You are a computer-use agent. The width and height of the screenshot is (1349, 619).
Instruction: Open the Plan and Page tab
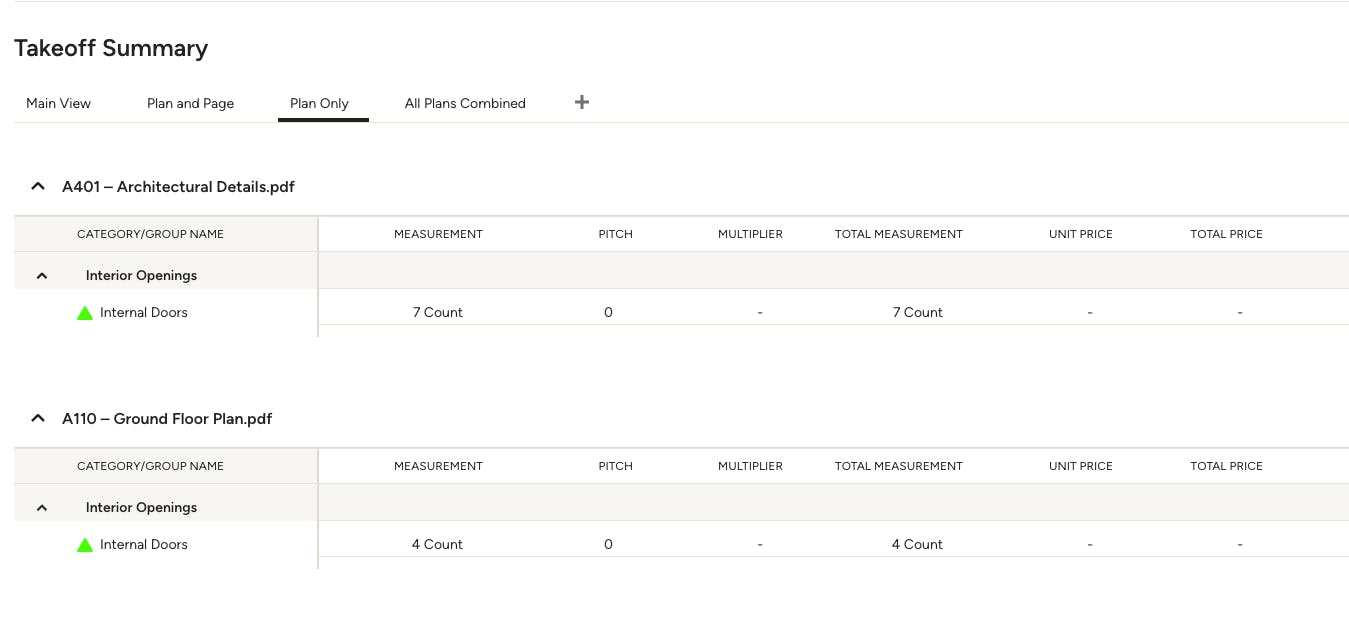click(x=190, y=103)
